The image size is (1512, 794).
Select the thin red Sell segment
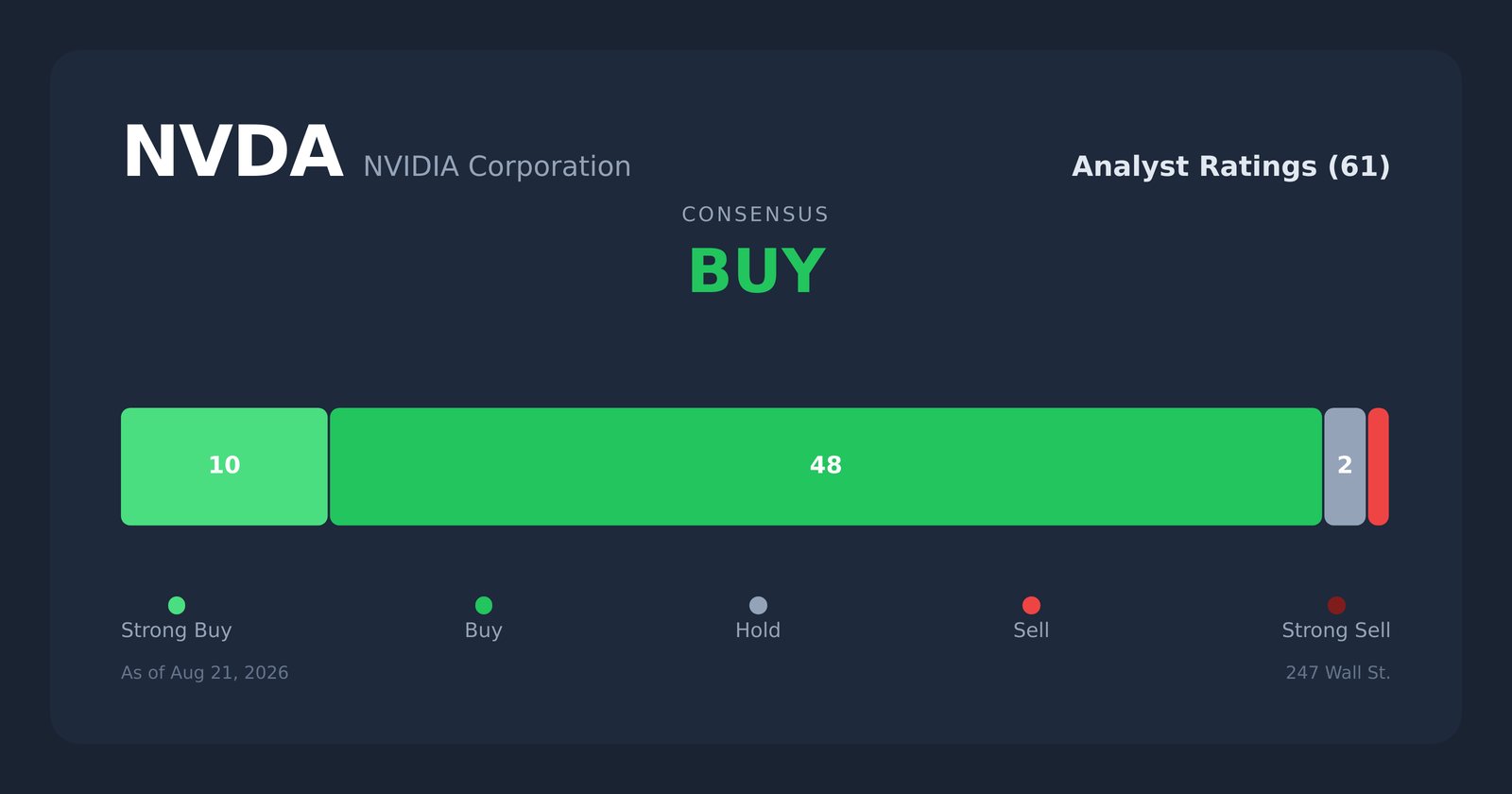[1378, 467]
